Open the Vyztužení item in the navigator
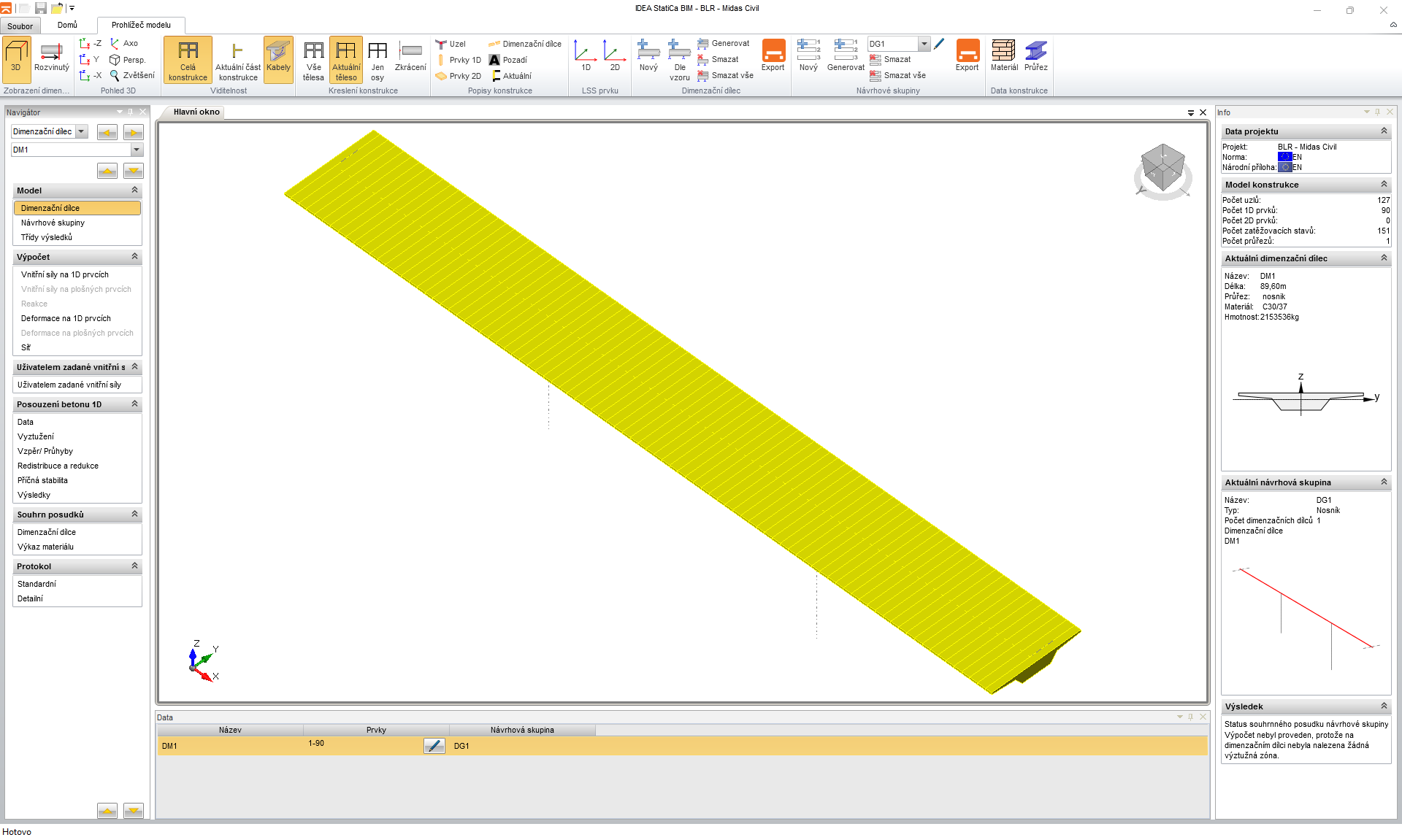Image resolution: width=1402 pixels, height=840 pixels. point(35,436)
